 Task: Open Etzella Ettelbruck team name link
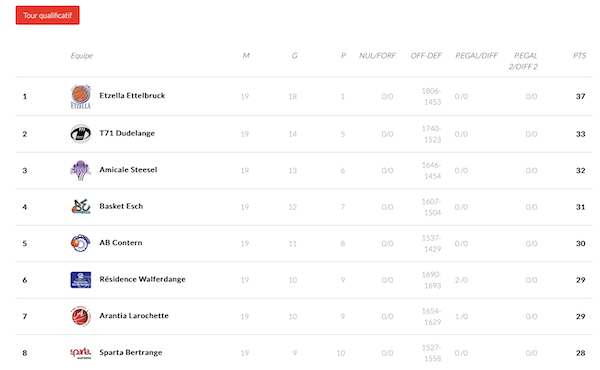point(132,96)
